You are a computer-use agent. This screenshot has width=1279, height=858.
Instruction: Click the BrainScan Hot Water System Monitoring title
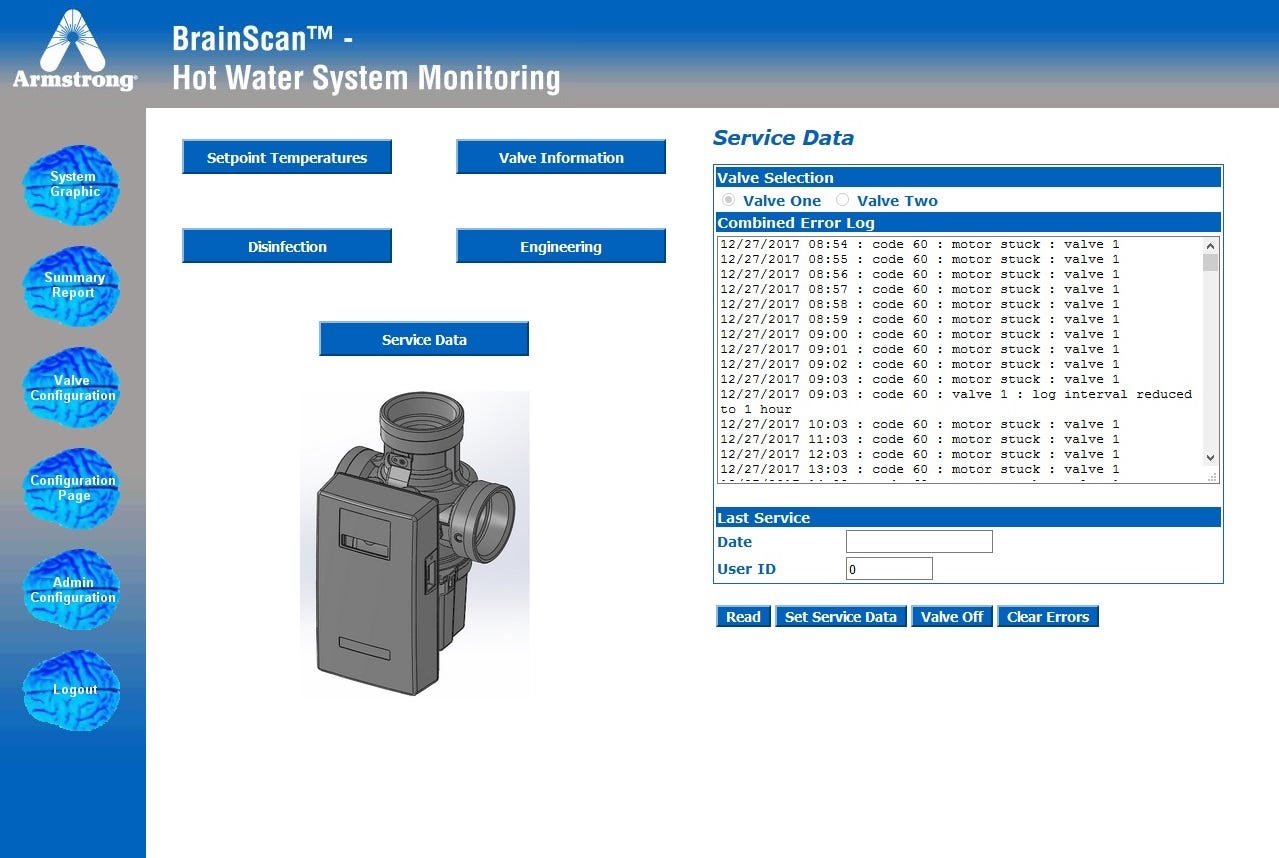coord(366,58)
